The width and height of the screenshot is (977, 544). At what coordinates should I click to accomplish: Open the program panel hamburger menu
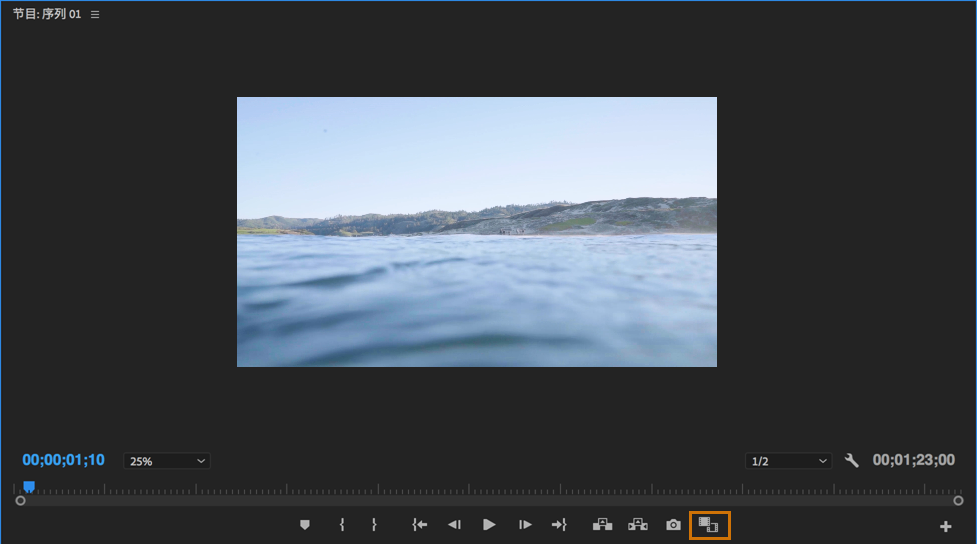pos(95,15)
